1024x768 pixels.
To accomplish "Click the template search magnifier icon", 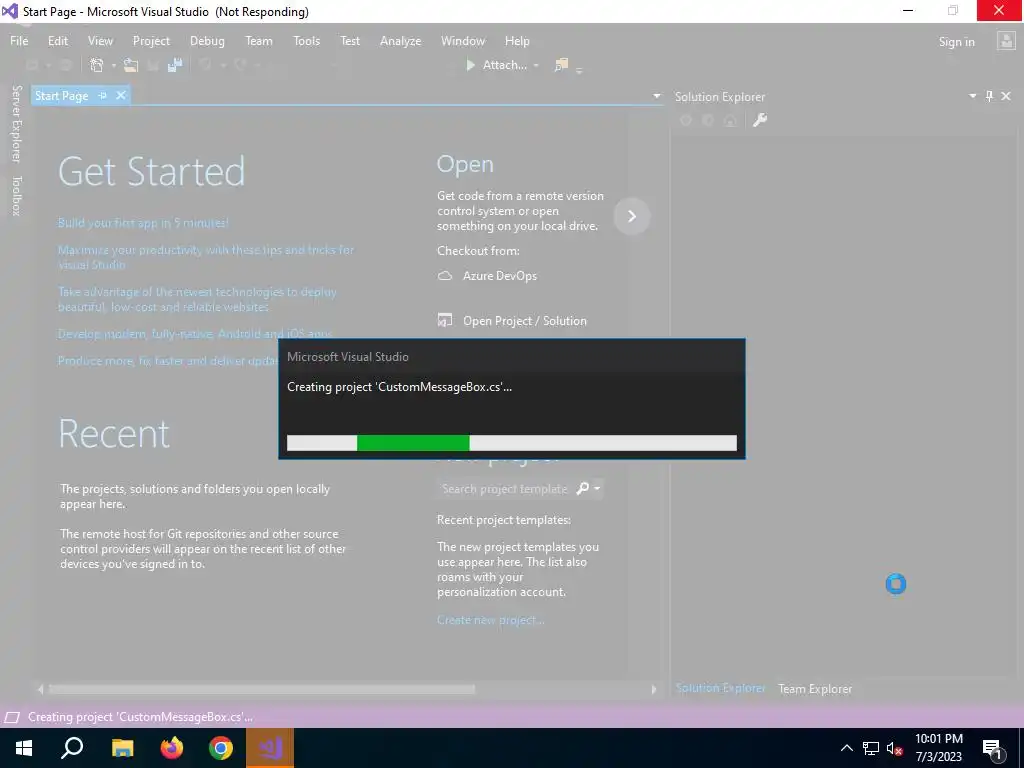I will (x=582, y=488).
